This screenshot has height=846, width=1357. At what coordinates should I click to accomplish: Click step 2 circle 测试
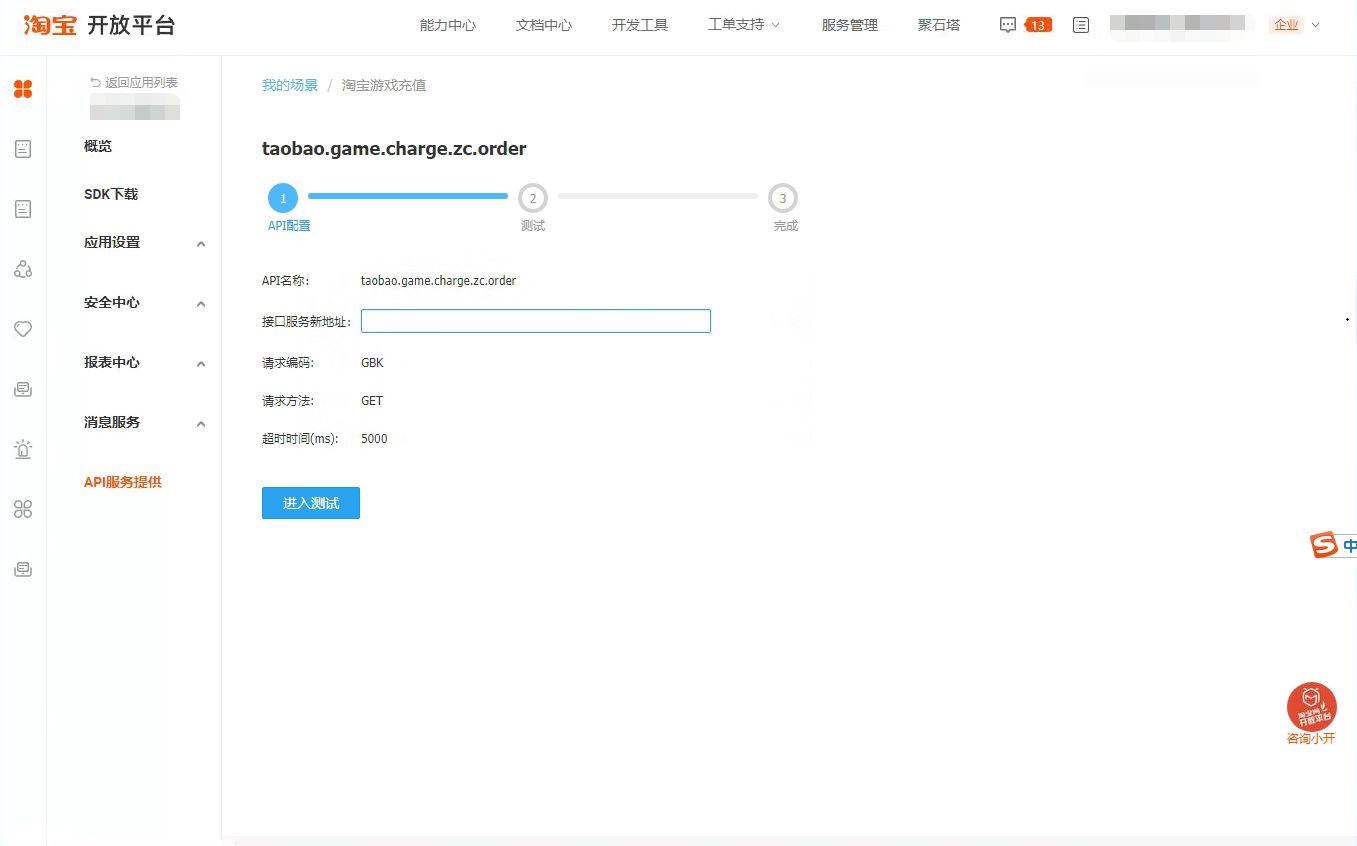pyautogui.click(x=533, y=198)
